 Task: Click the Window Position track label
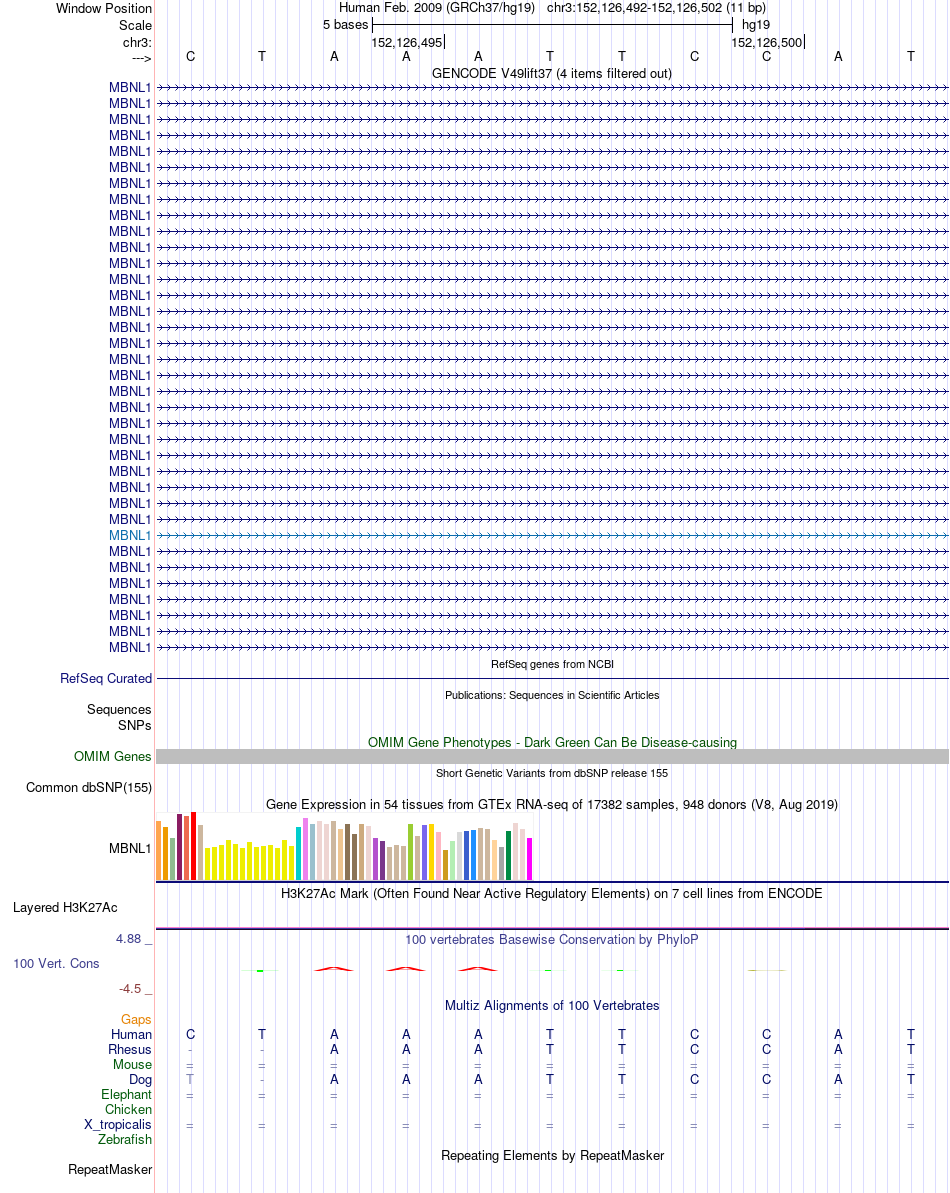pos(103,8)
